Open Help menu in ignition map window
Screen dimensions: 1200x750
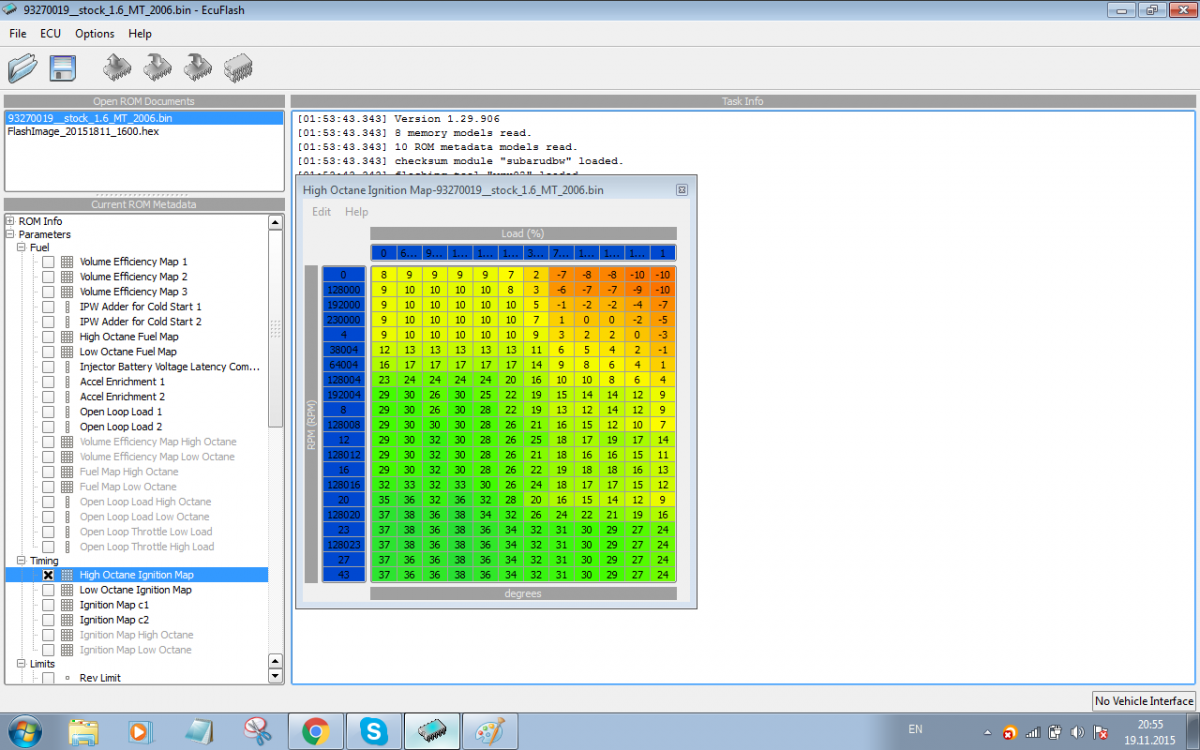coord(356,212)
